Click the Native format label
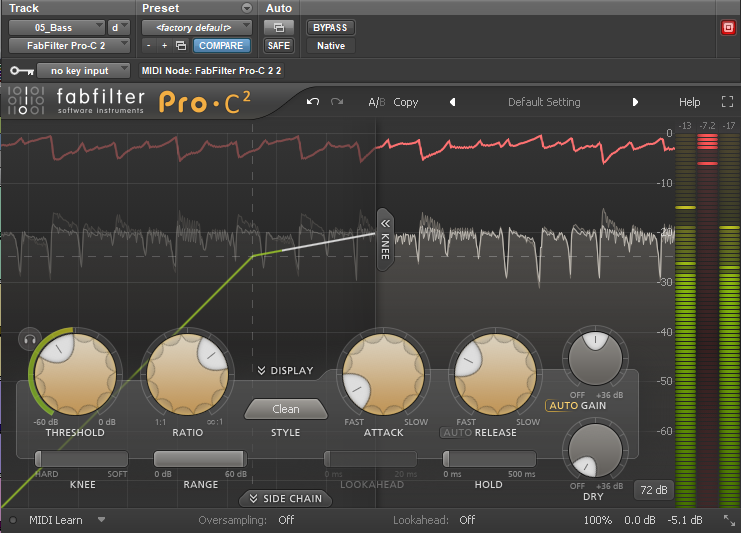This screenshot has width=741, height=533. tap(331, 45)
